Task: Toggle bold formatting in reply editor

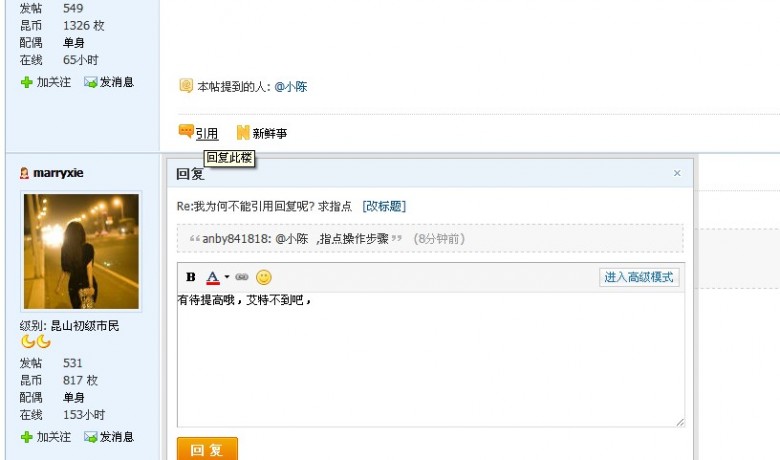Action: [x=191, y=277]
